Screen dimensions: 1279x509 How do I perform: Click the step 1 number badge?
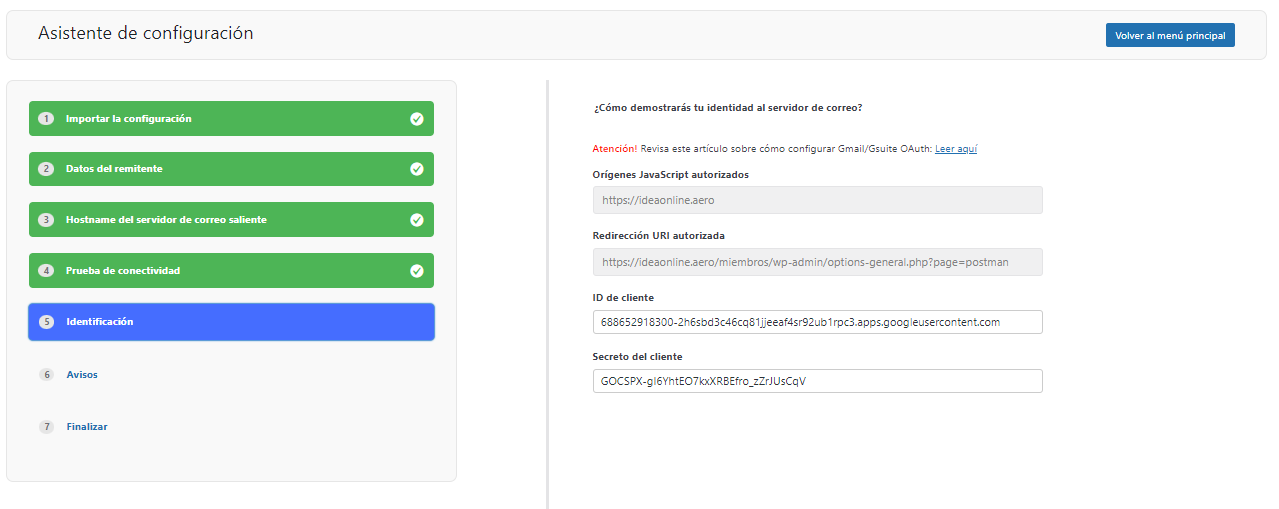tap(46, 118)
